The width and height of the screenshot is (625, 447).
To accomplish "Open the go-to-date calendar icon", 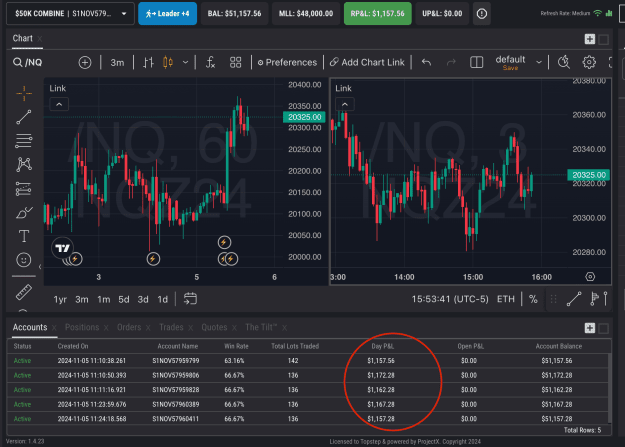I will (190, 299).
